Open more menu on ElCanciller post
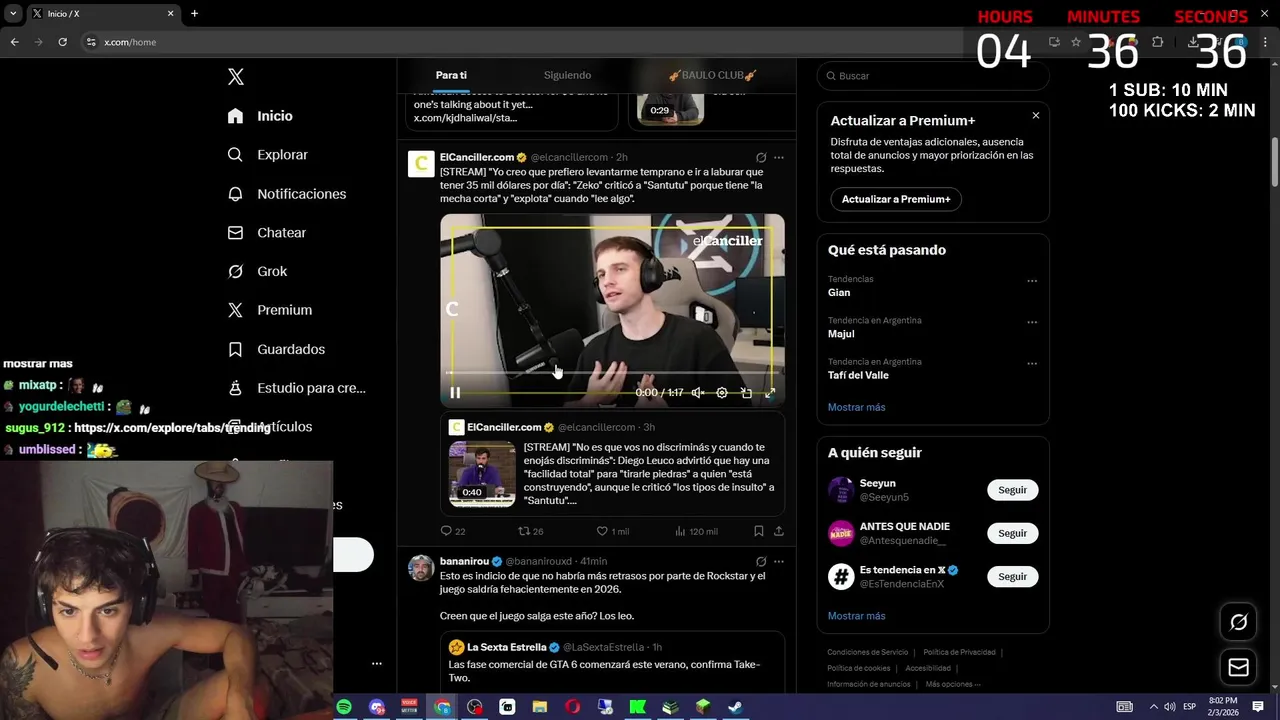This screenshot has width=1280, height=720. 779,157
